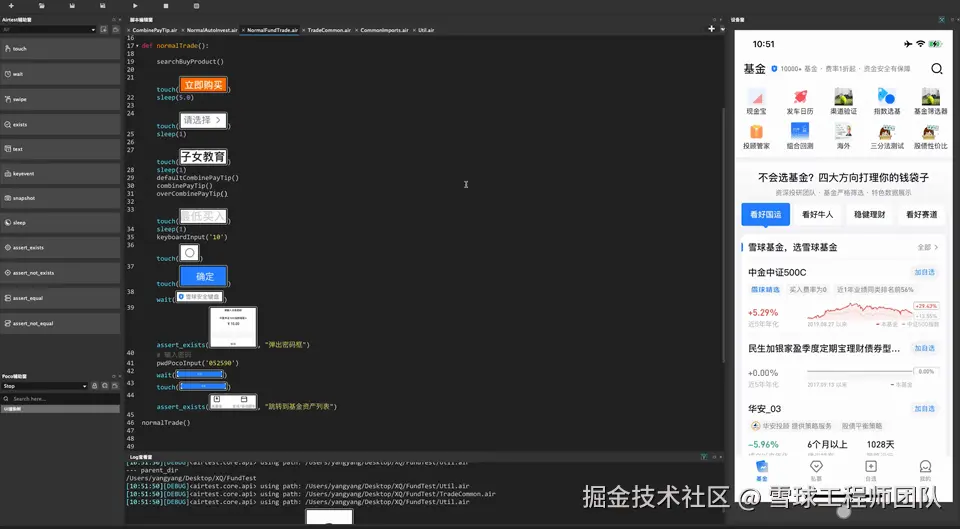
Task: Tap the 现金宝 icon on the phone
Action: (x=756, y=102)
